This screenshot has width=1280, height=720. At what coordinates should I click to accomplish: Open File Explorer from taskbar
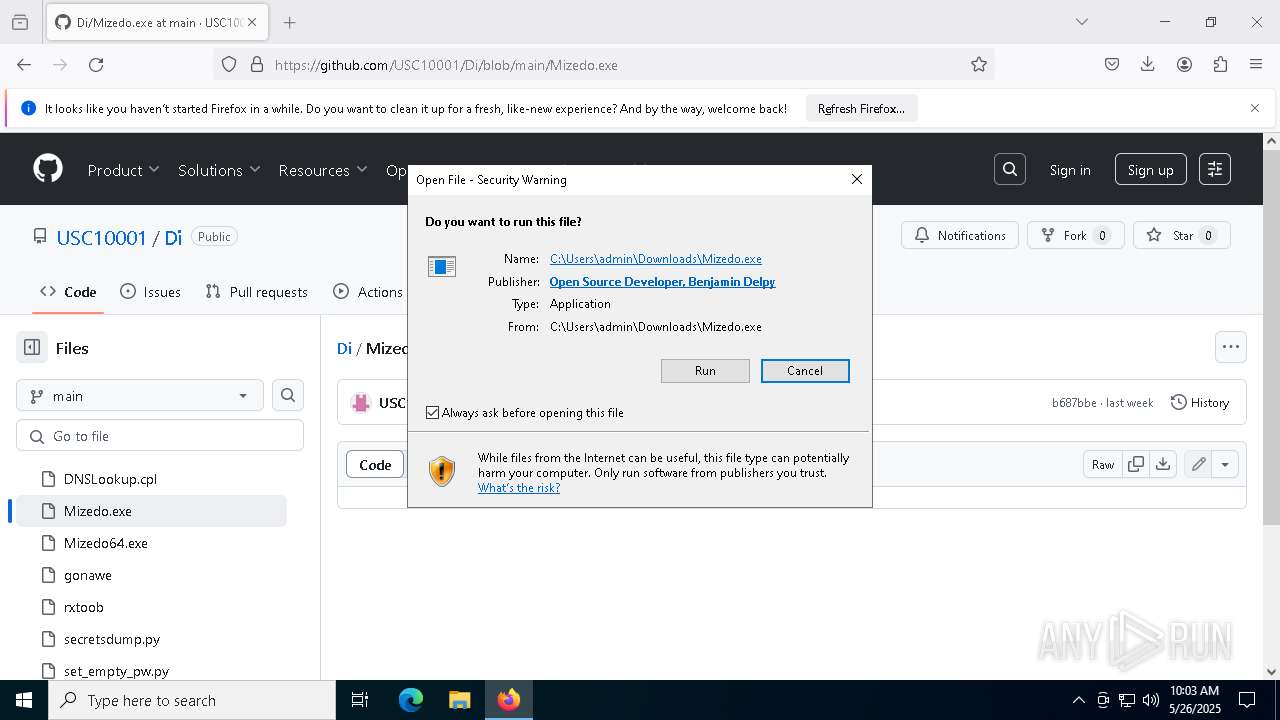point(459,700)
